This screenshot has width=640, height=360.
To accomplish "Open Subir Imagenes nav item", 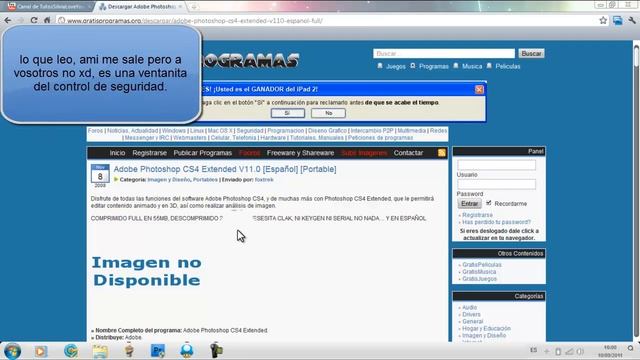I will (x=364, y=153).
